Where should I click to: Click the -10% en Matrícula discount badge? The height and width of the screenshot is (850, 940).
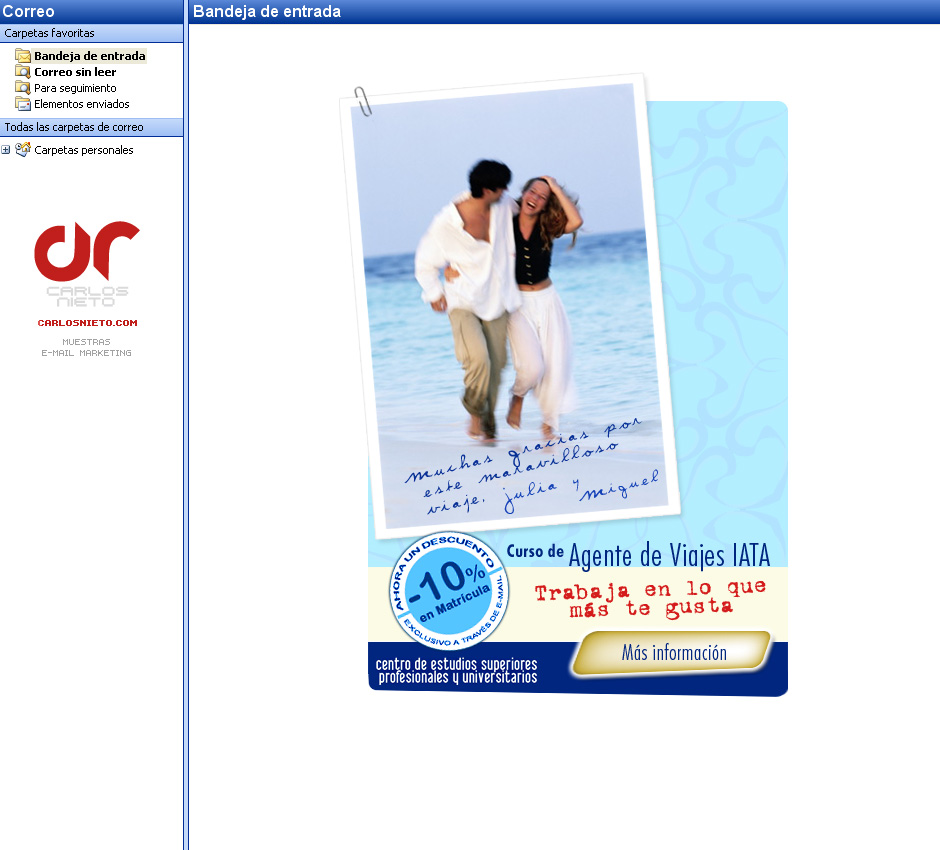(449, 590)
